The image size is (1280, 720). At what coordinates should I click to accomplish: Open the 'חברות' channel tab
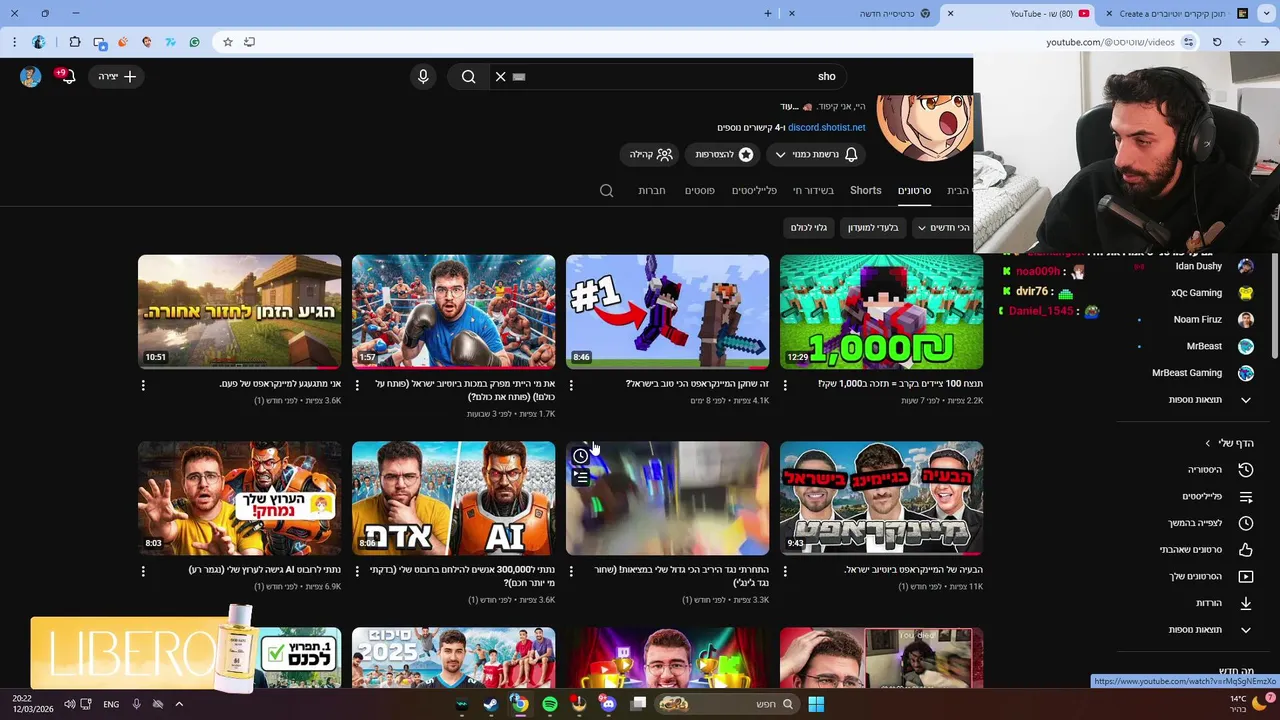pyautogui.click(x=652, y=190)
